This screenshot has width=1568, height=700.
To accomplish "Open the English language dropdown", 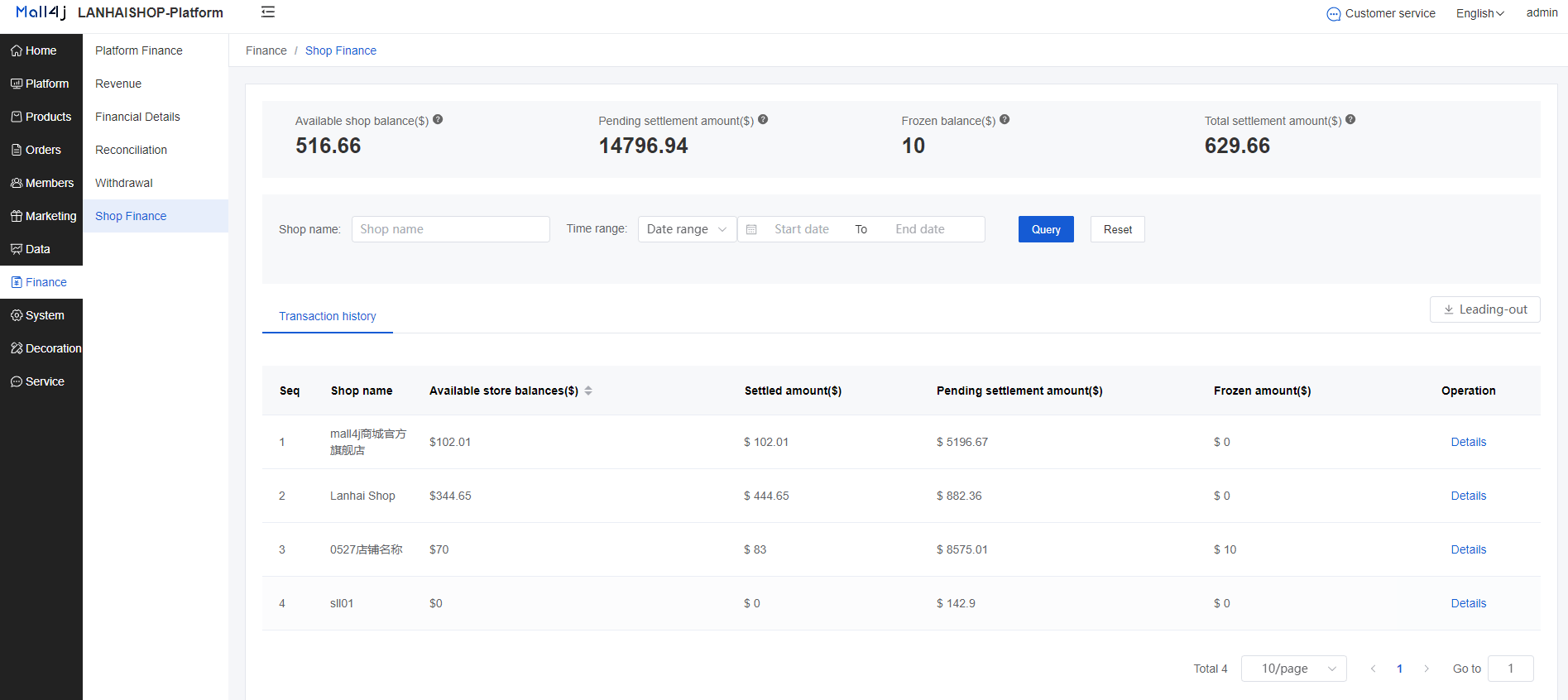I will click(x=1480, y=13).
